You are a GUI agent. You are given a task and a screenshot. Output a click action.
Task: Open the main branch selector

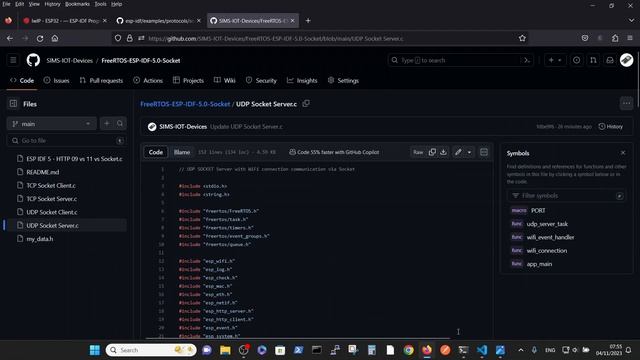pos(51,124)
